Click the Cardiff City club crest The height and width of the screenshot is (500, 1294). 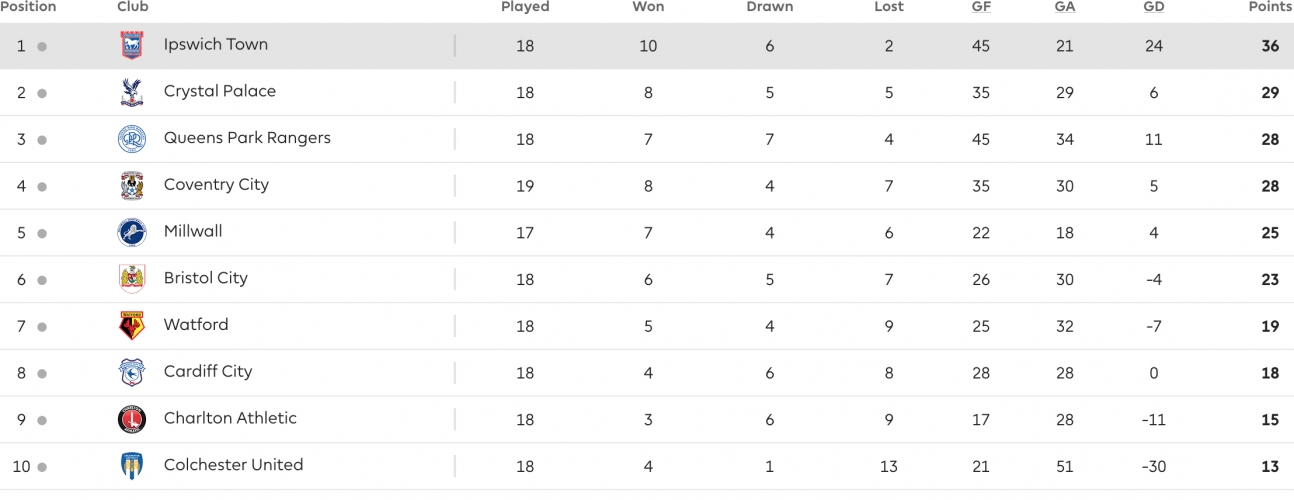[x=132, y=373]
